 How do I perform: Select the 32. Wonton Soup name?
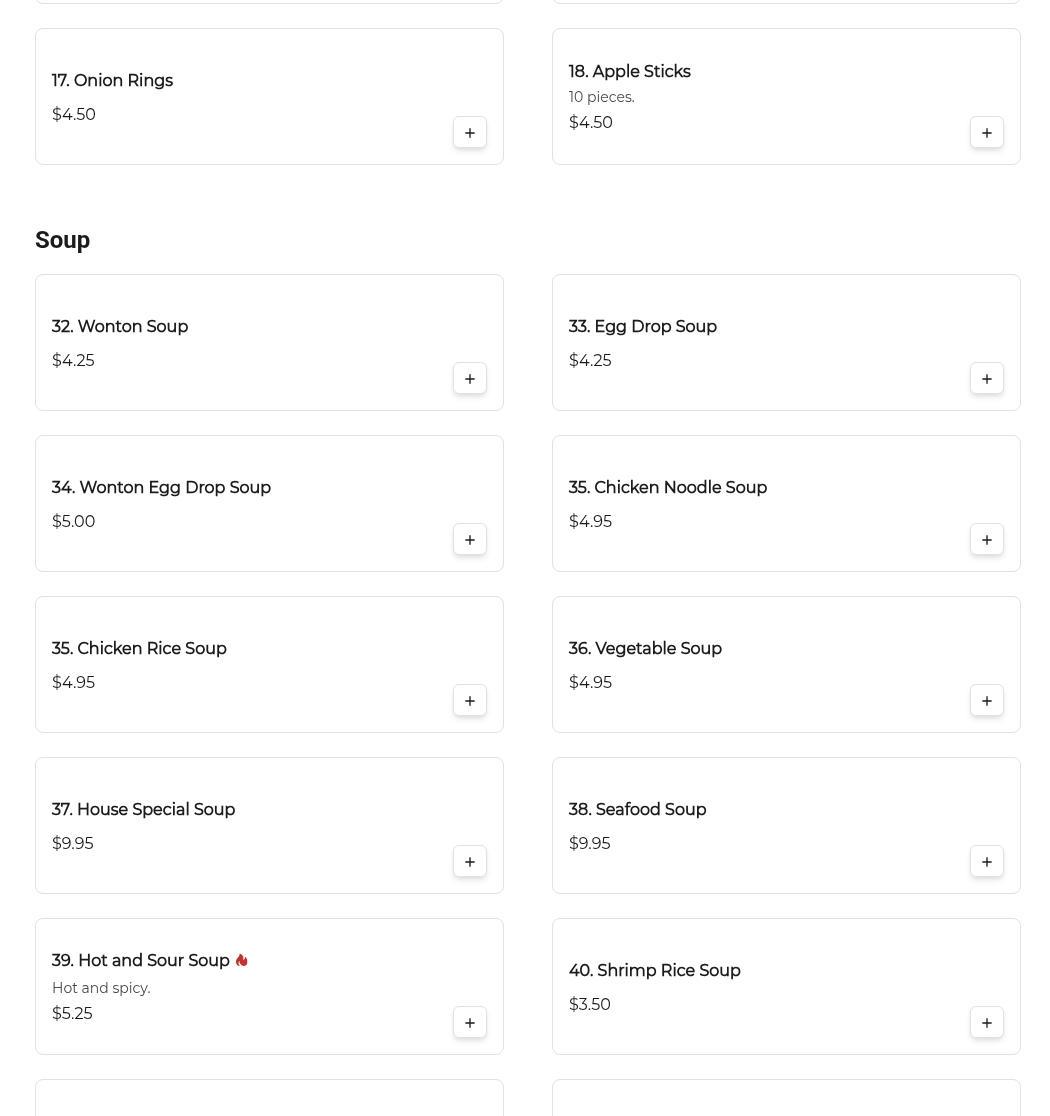pos(120,327)
